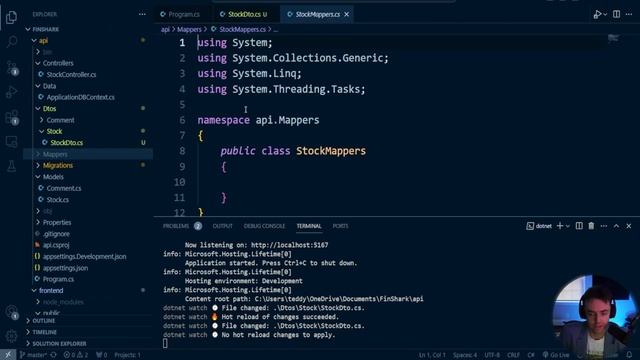Viewport: 640px width, 360px height.
Task: Open remote window indicator in status bar
Action: tap(8, 355)
